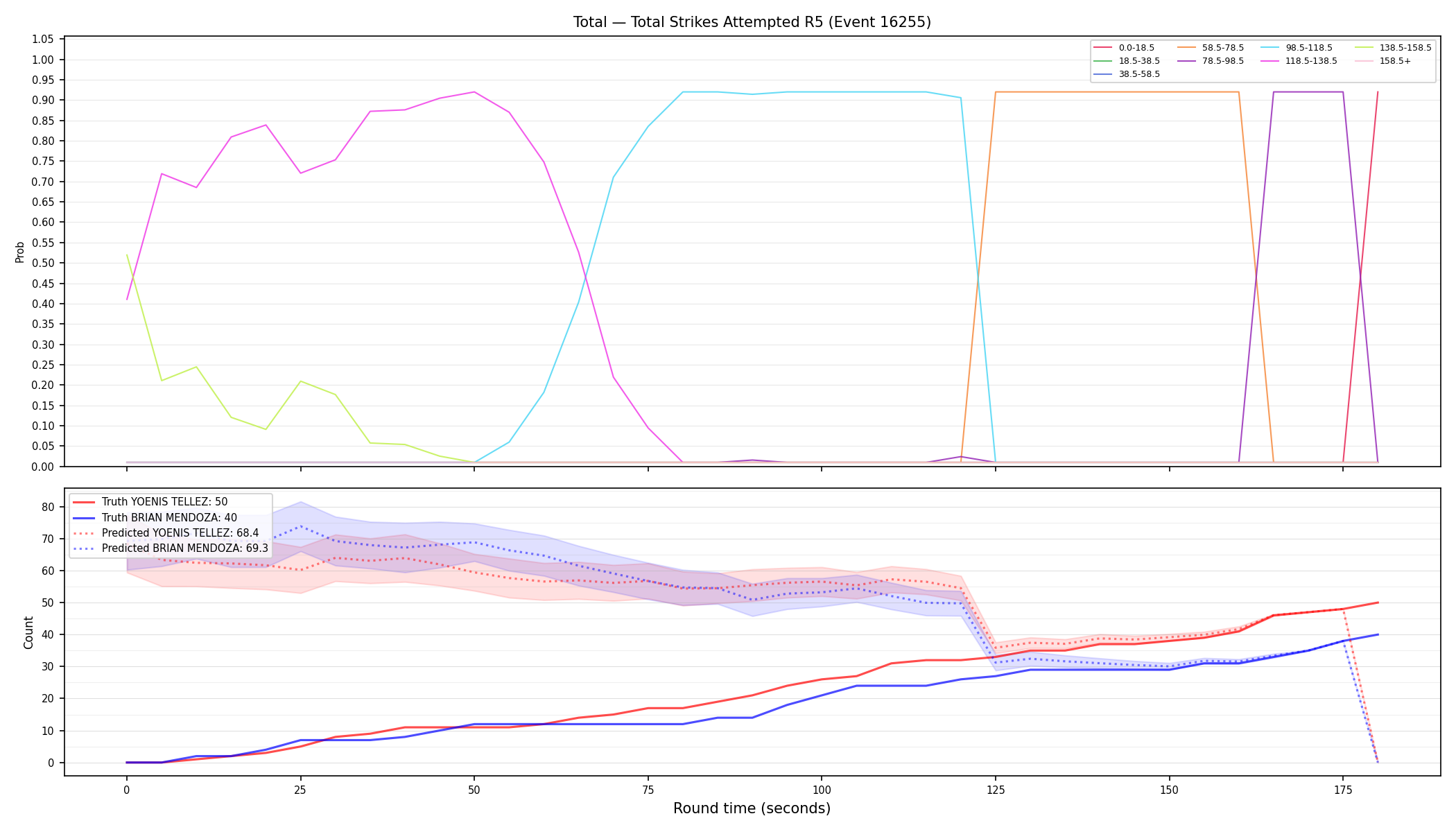Click the '0.10' tick on the Prob axis

pyautogui.click(x=43, y=426)
